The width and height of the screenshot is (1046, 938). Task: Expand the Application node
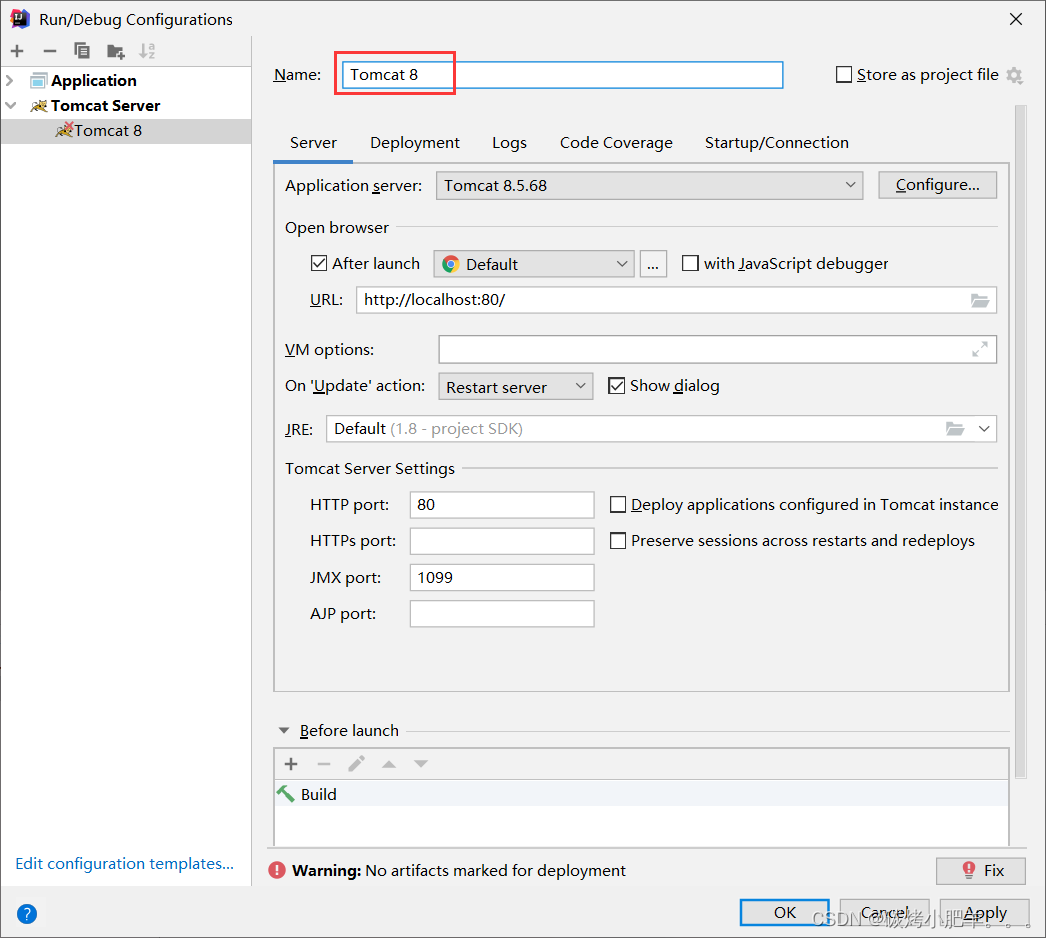tap(10, 81)
